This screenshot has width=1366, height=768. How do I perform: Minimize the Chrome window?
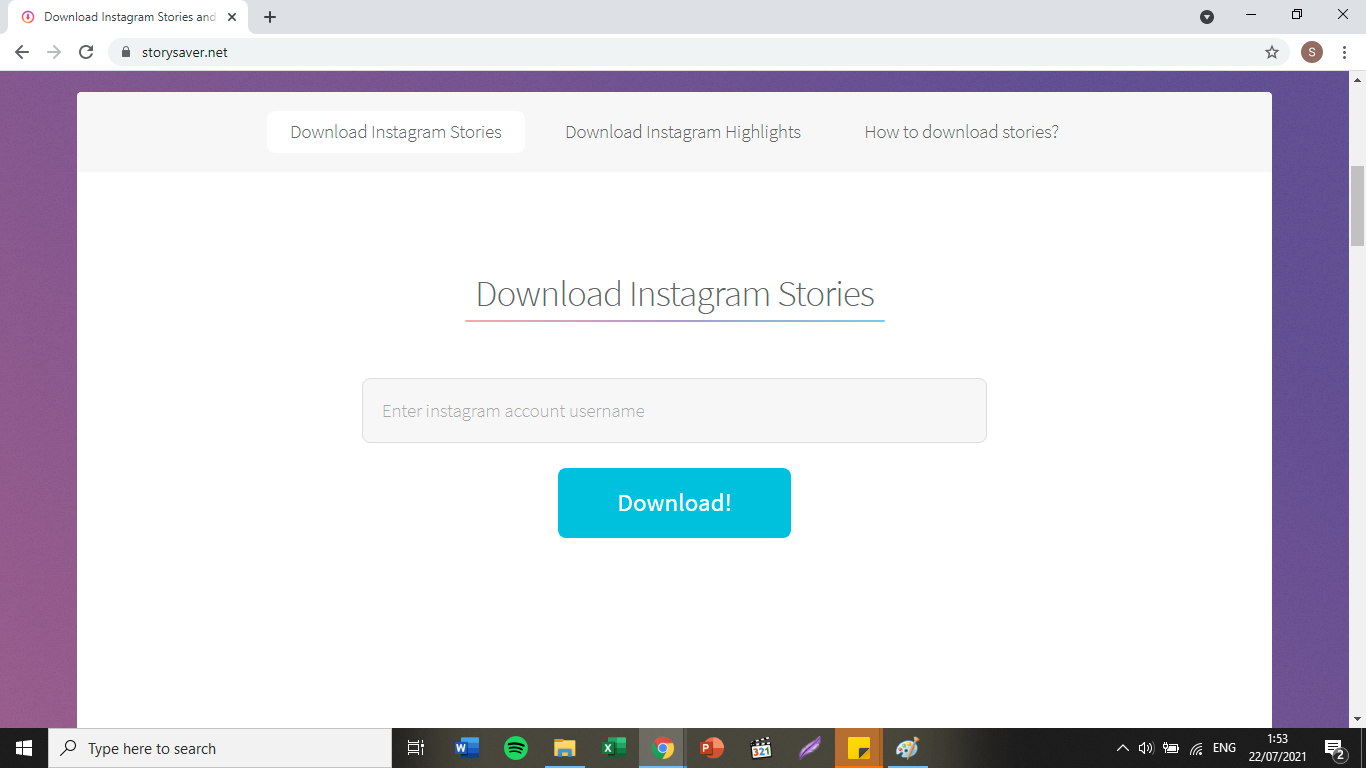[x=1251, y=15]
